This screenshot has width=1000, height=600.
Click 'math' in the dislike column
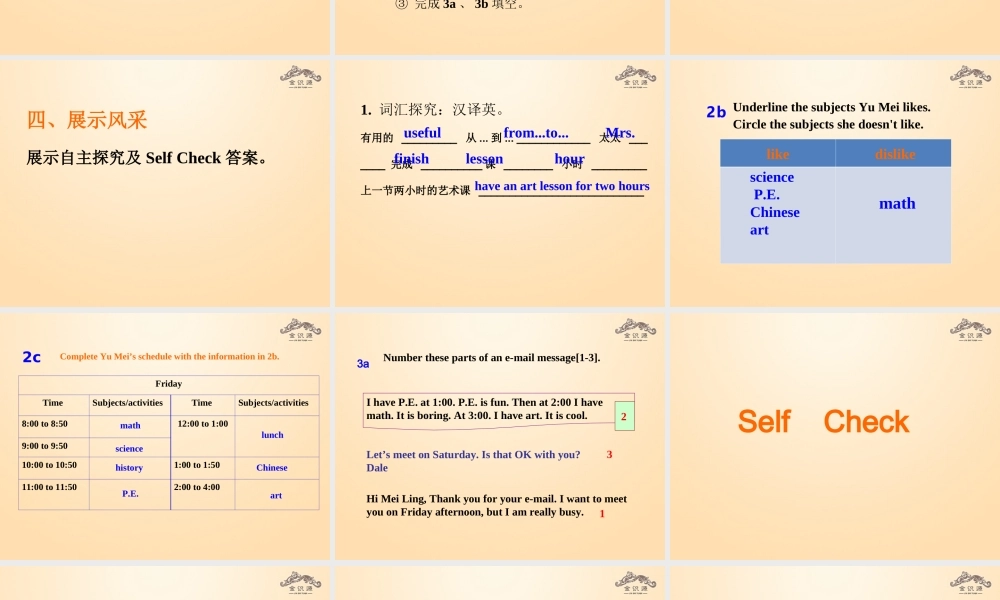click(897, 203)
